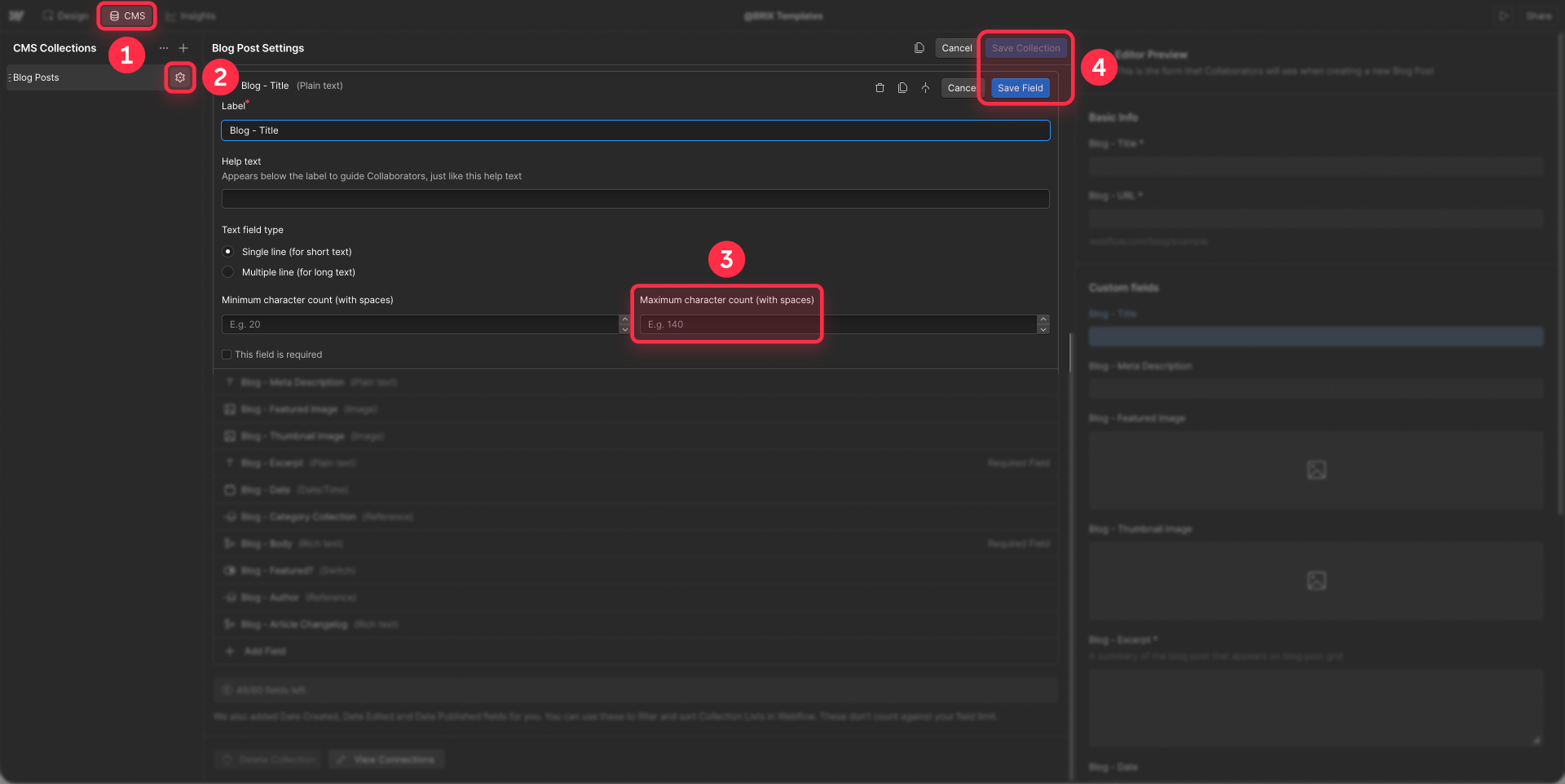The width and height of the screenshot is (1565, 784).
Task: Open Blog Posts collection settings via gear icon
Action: click(x=180, y=77)
